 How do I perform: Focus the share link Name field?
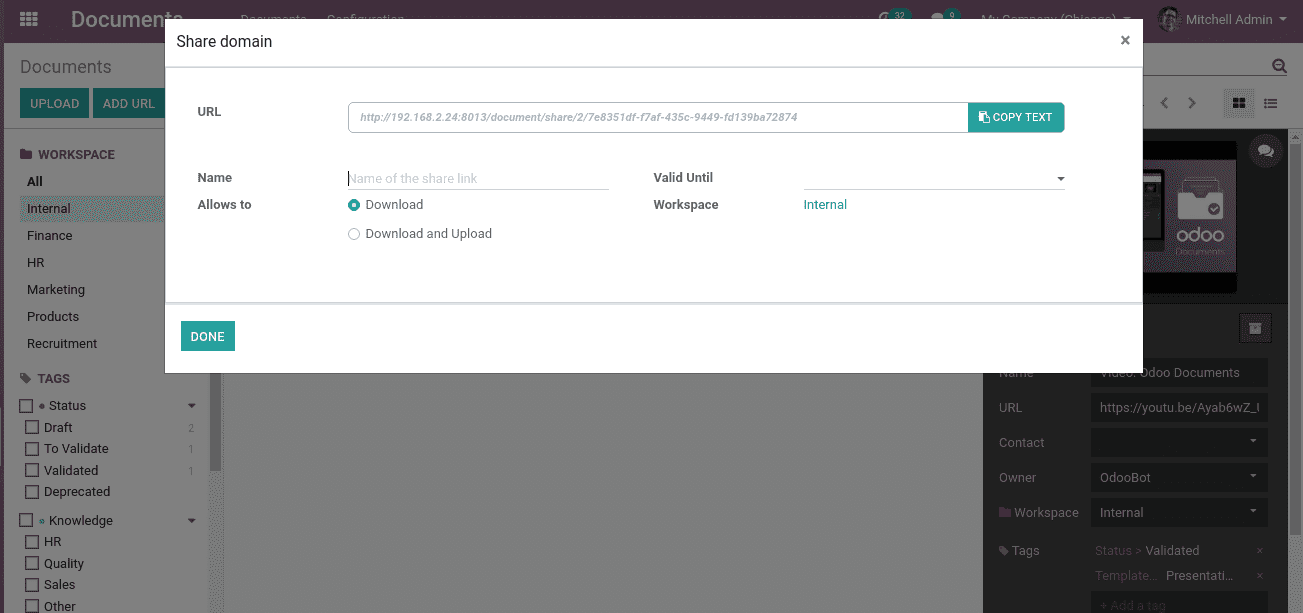click(478, 178)
